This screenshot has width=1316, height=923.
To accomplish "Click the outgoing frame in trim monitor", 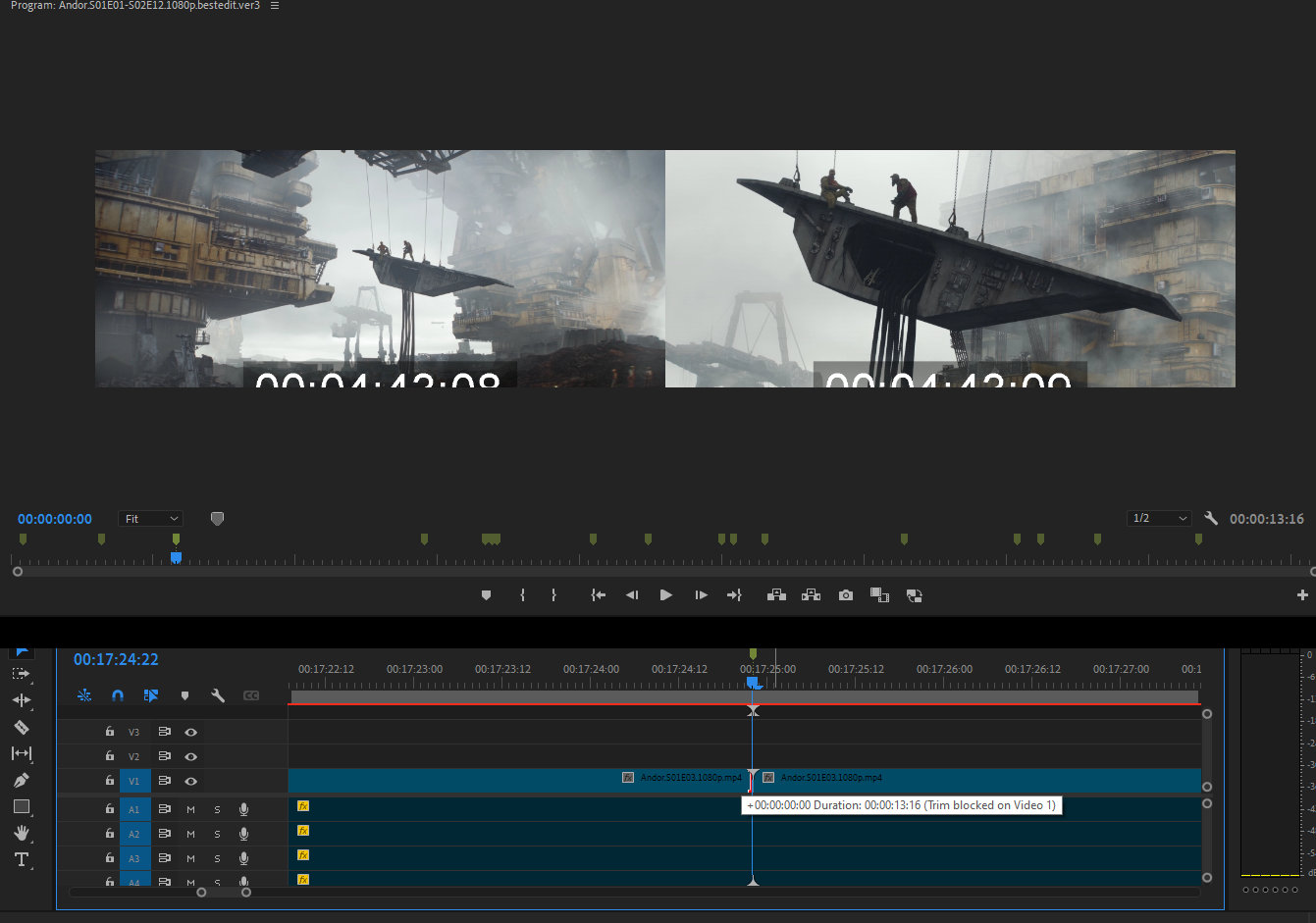I will click(380, 268).
